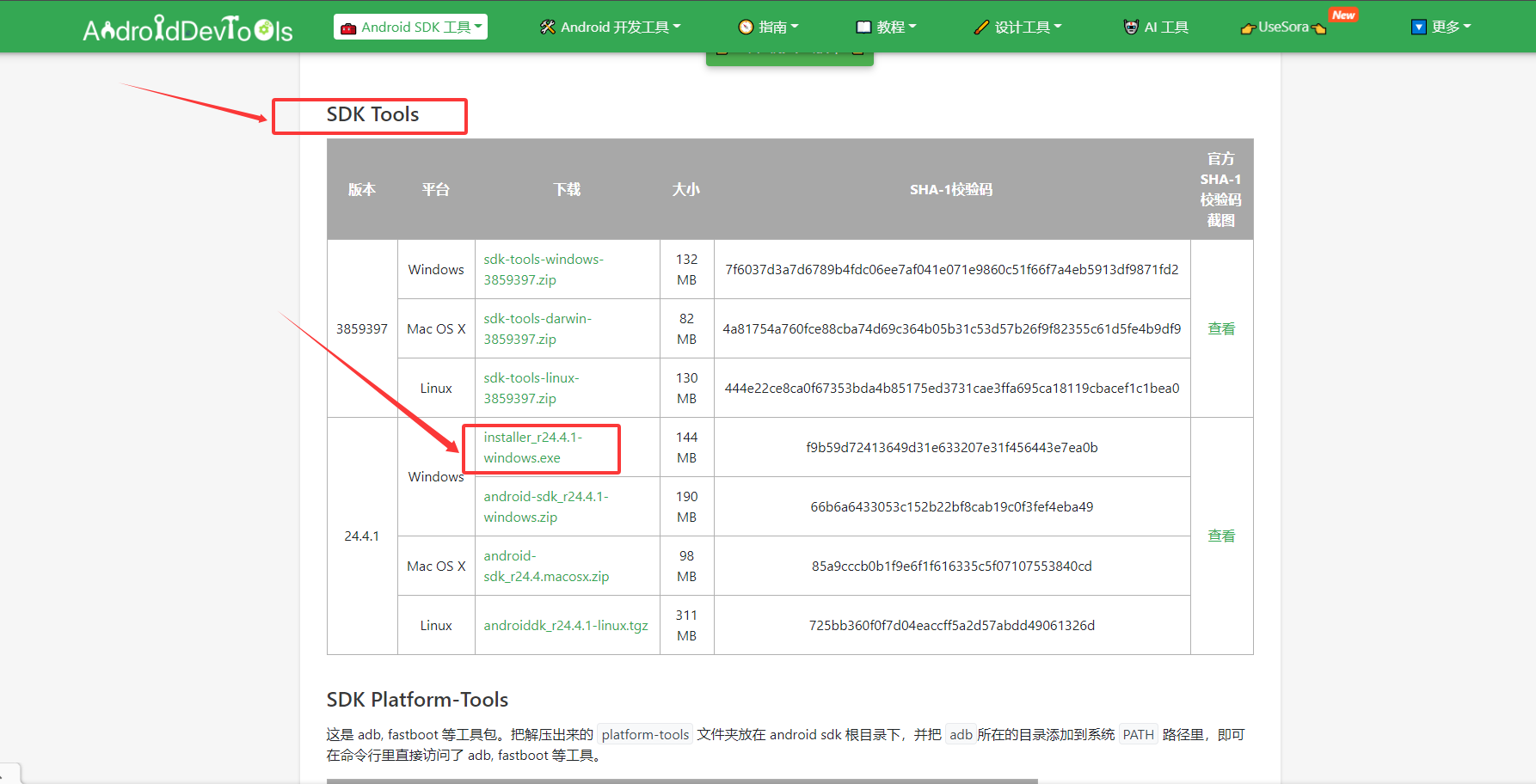Select version cell 24.4.1
1536x784 pixels.
[x=362, y=536]
